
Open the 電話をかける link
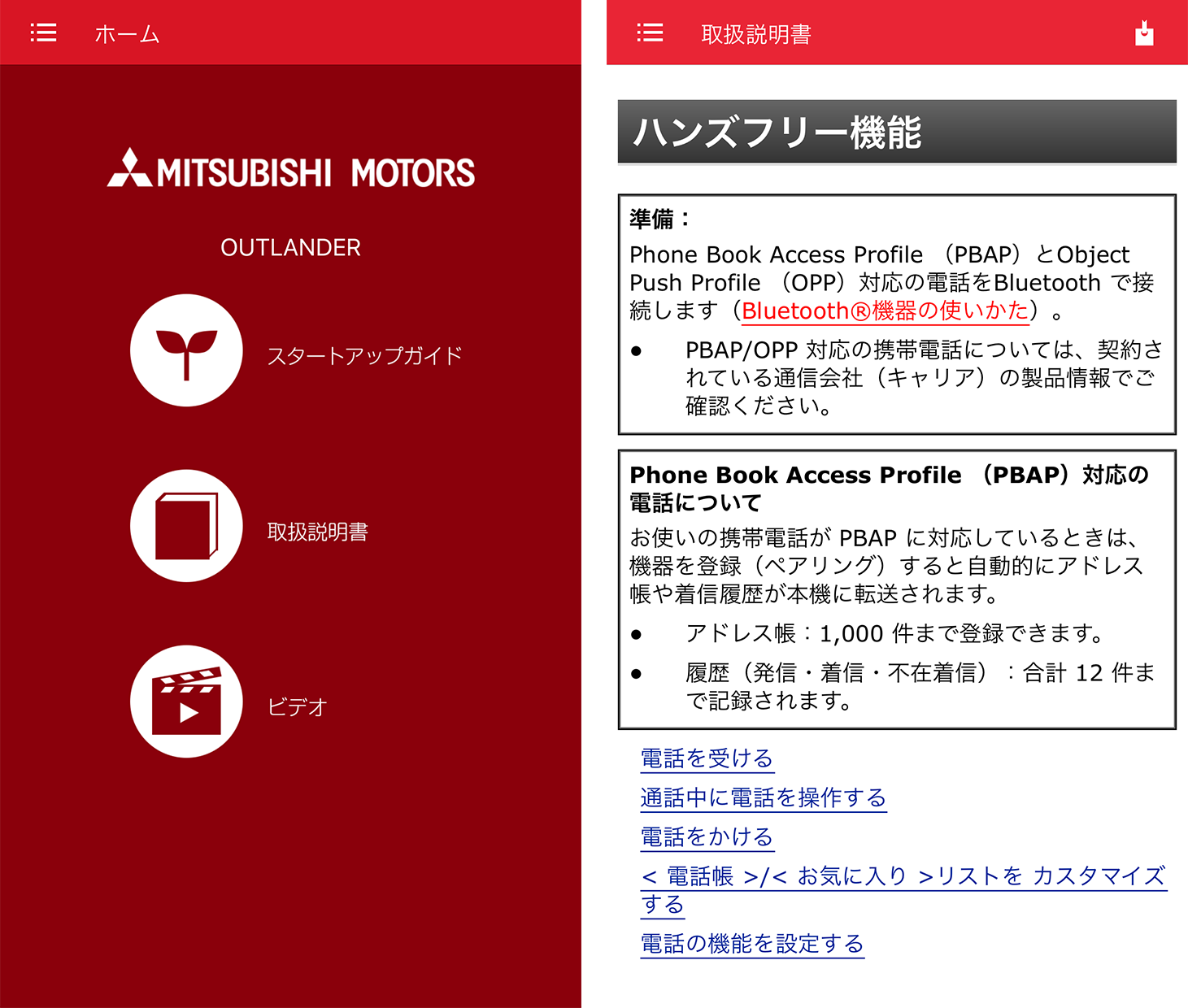(707, 836)
